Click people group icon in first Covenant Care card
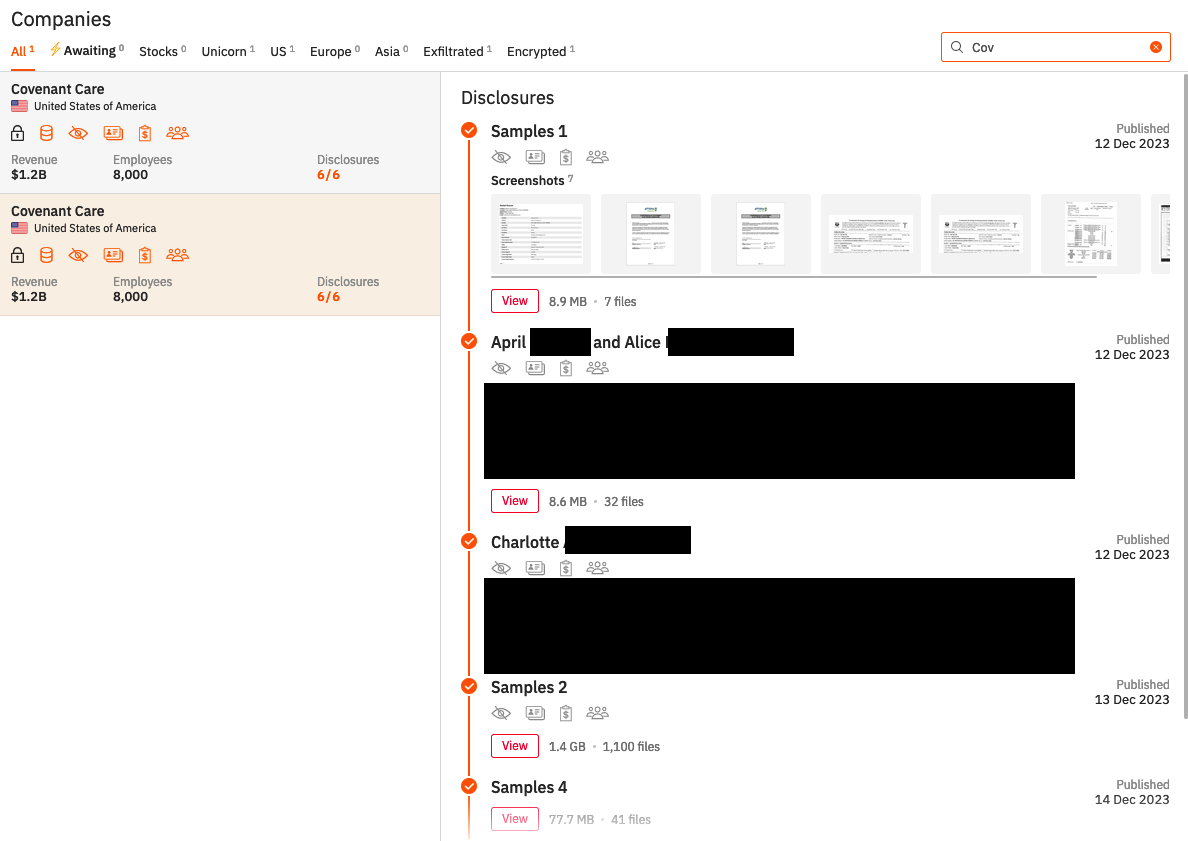Viewport: 1188px width, 841px height. (x=177, y=133)
